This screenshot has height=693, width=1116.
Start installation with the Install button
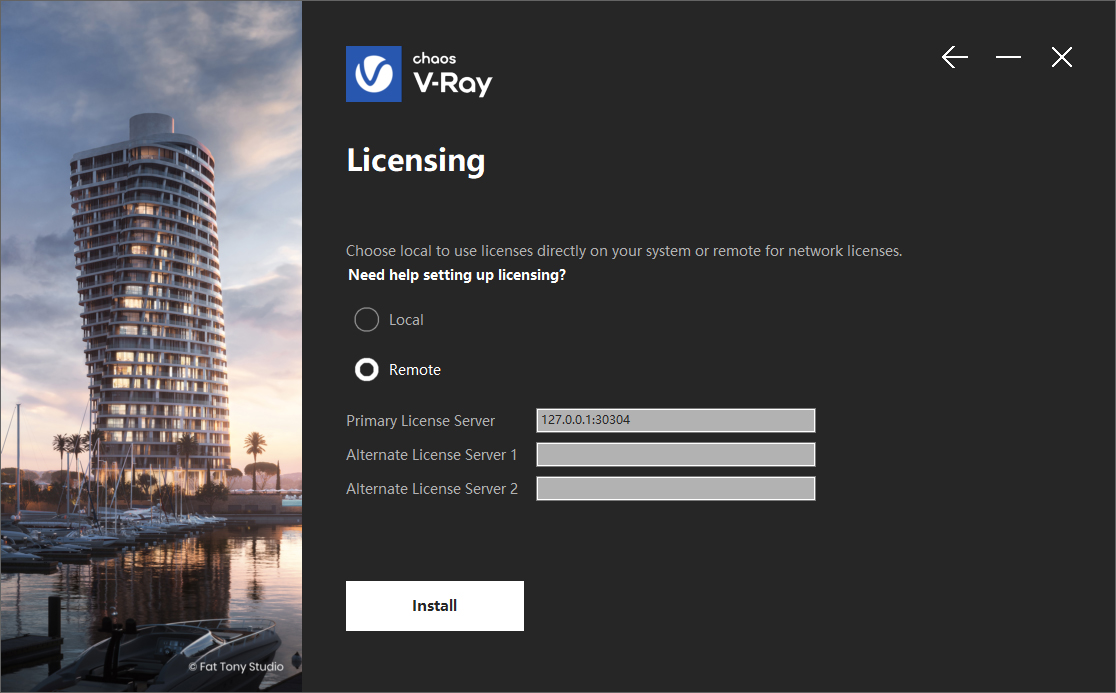coord(435,605)
